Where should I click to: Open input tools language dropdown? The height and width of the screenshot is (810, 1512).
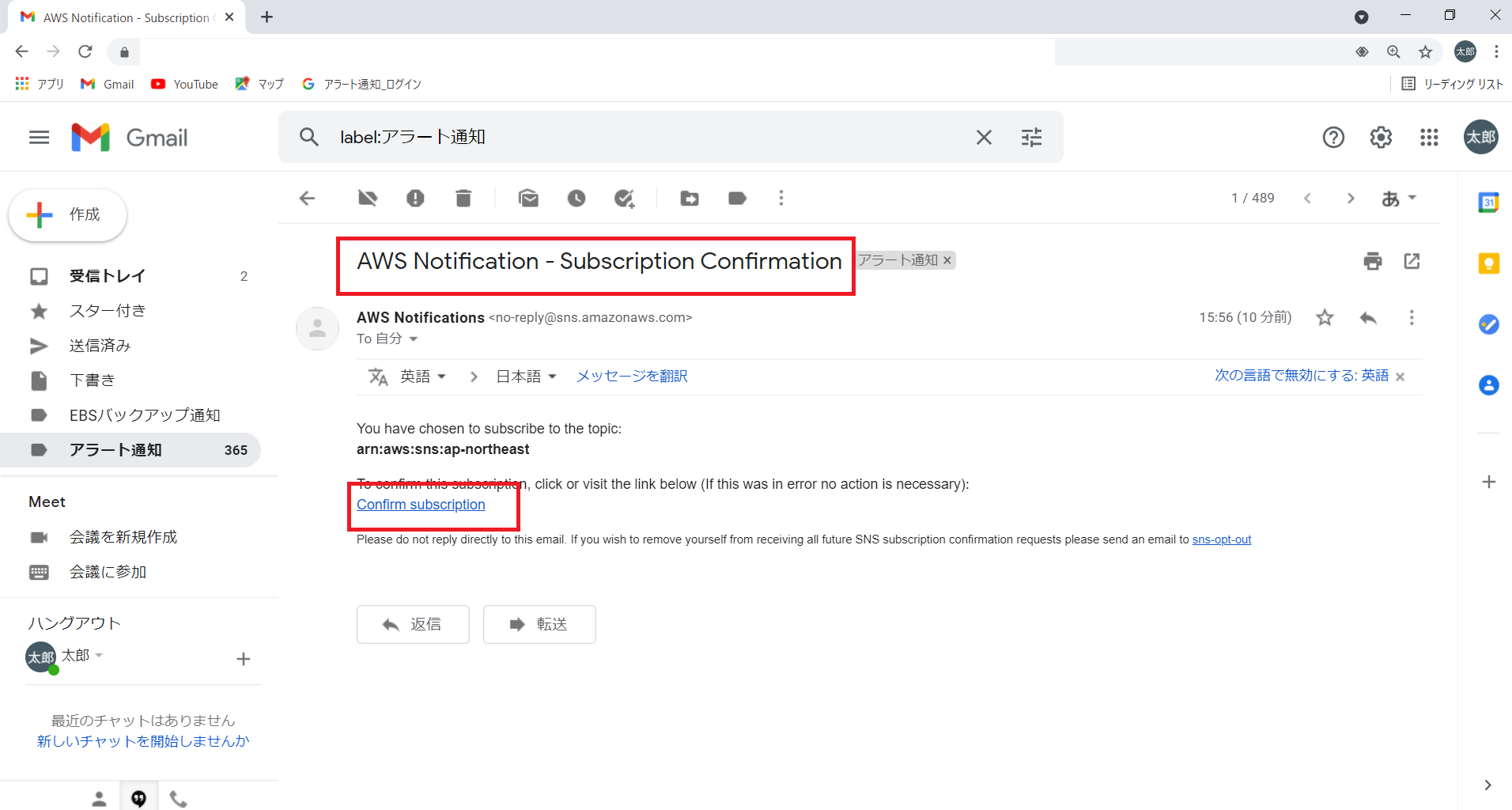coord(1399,199)
